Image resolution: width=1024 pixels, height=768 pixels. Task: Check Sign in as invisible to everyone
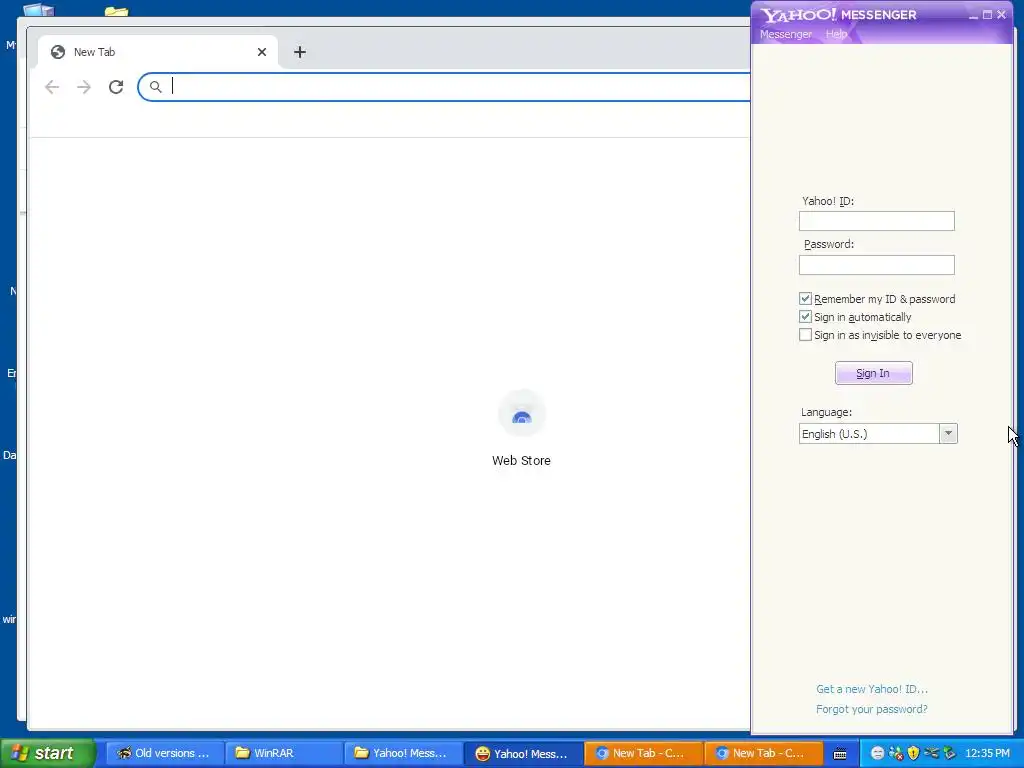tap(805, 335)
